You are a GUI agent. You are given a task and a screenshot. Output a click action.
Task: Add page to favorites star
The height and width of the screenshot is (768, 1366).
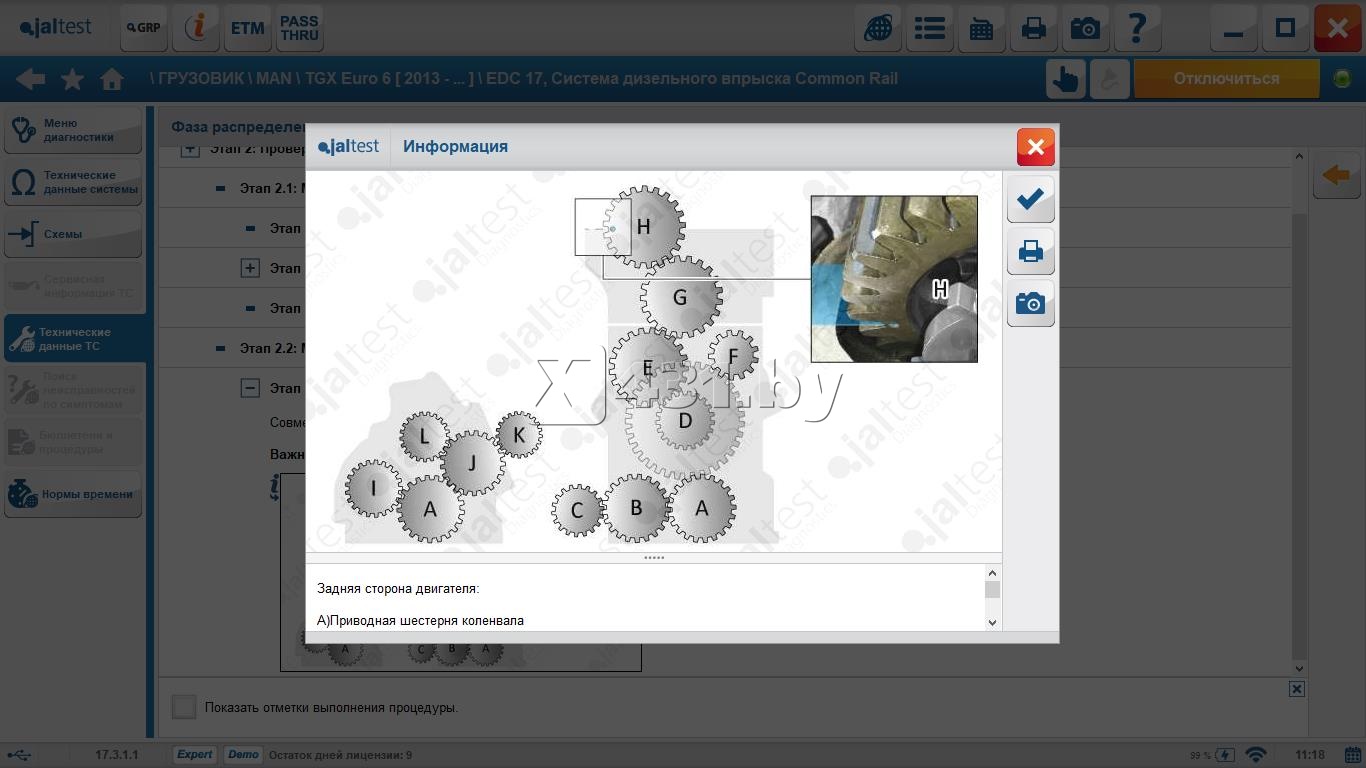[72, 79]
